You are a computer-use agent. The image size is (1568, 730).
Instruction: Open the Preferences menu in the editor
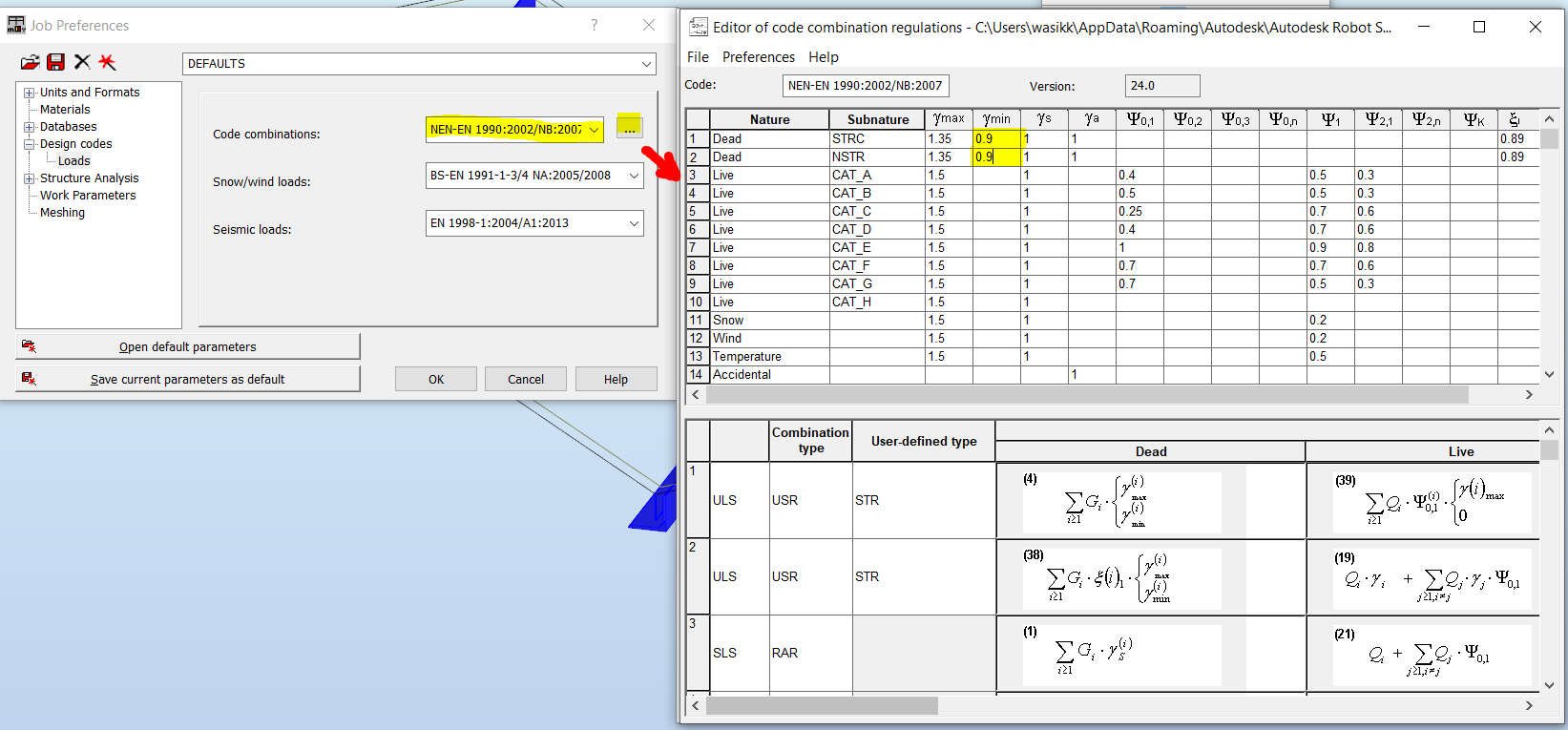click(759, 57)
